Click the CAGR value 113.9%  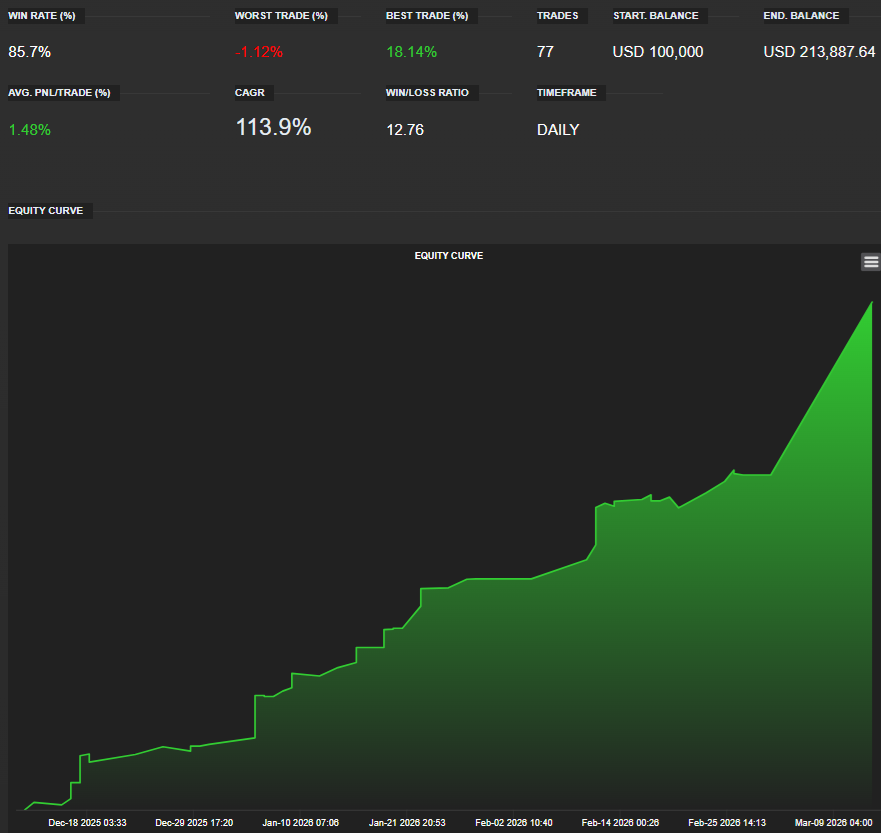[x=273, y=127]
